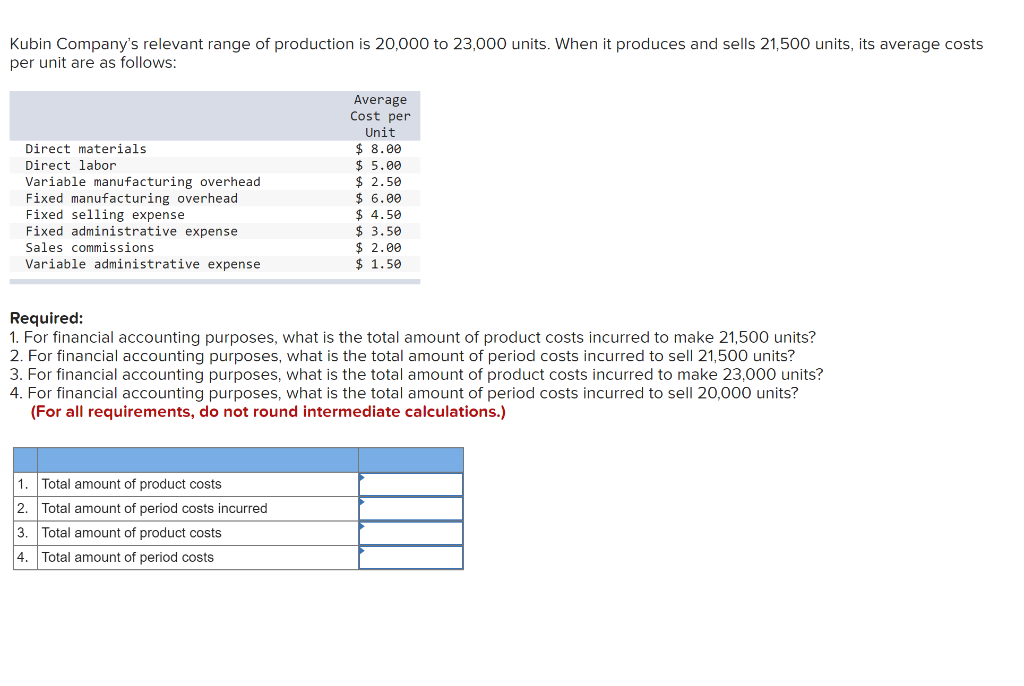Click 'Average Cost per Unit' column header

click(380, 116)
